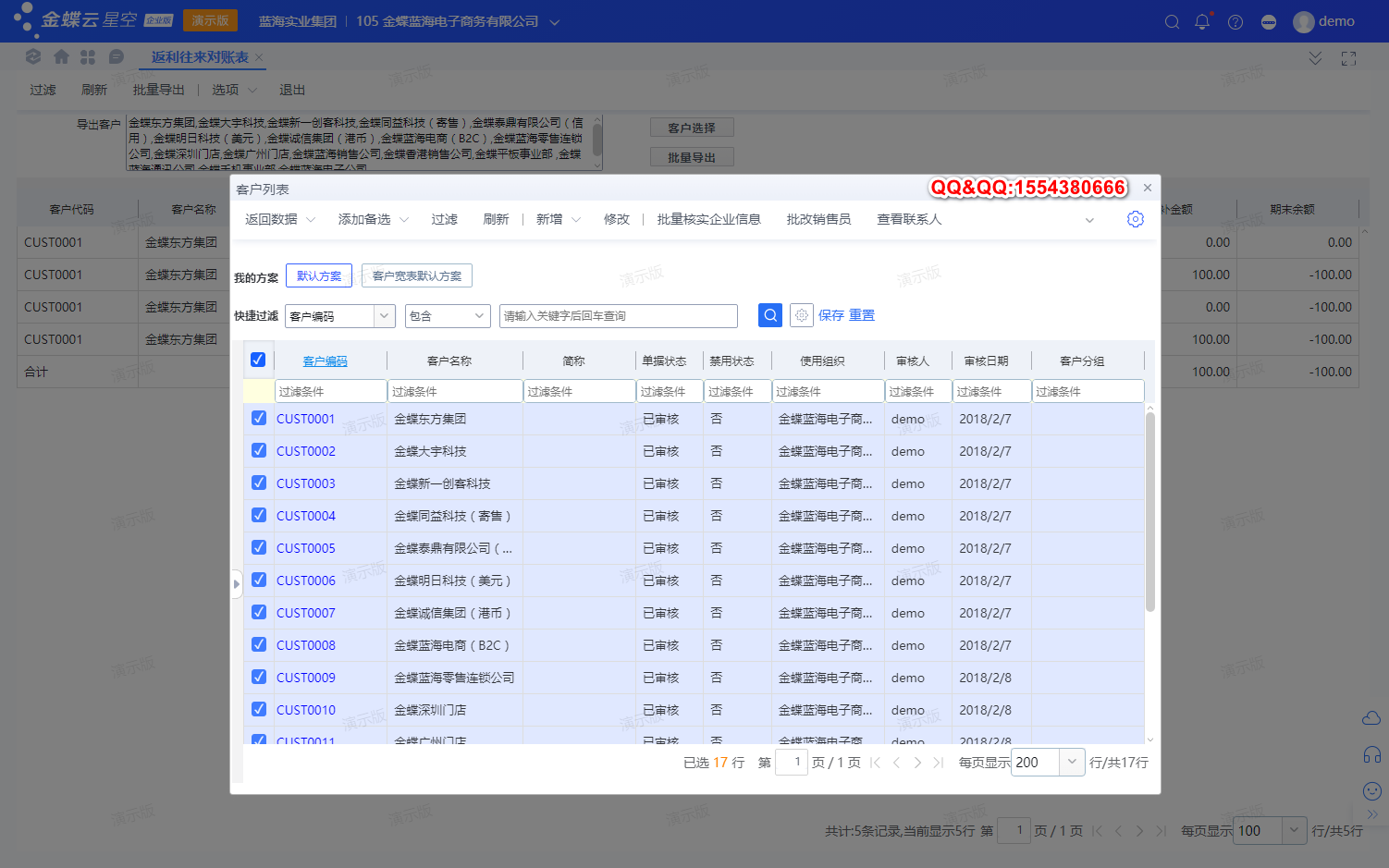Click the message bubble icon beside the grid

coord(116,56)
